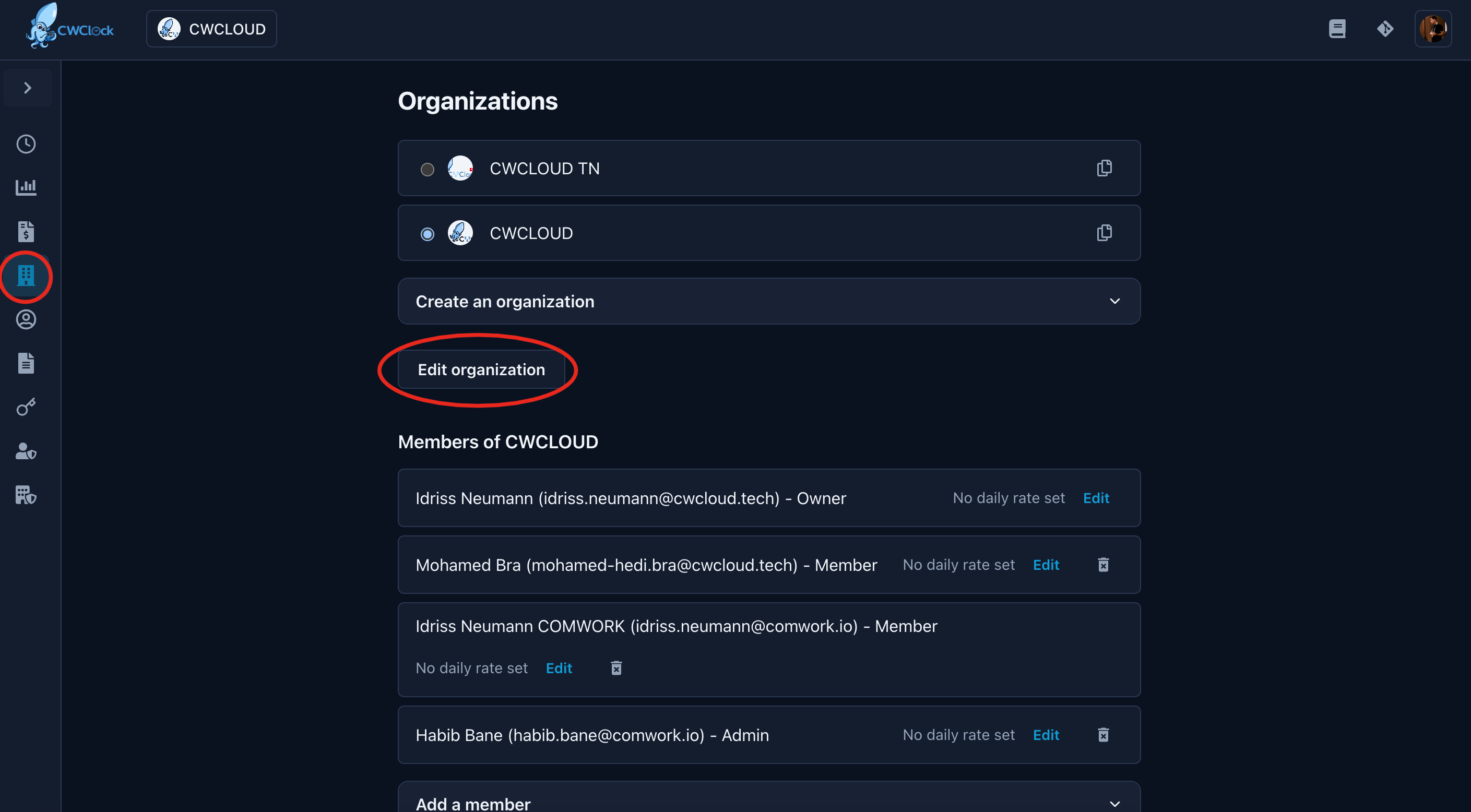This screenshot has height=812, width=1471.
Task: Copy the CWCLOUD organization ID
Action: pyautogui.click(x=1105, y=232)
